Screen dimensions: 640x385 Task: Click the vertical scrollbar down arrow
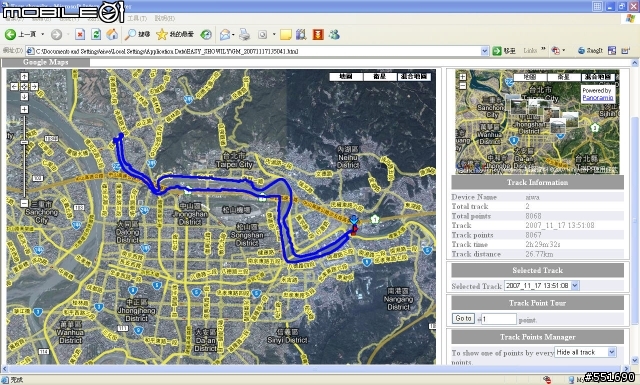635,360
